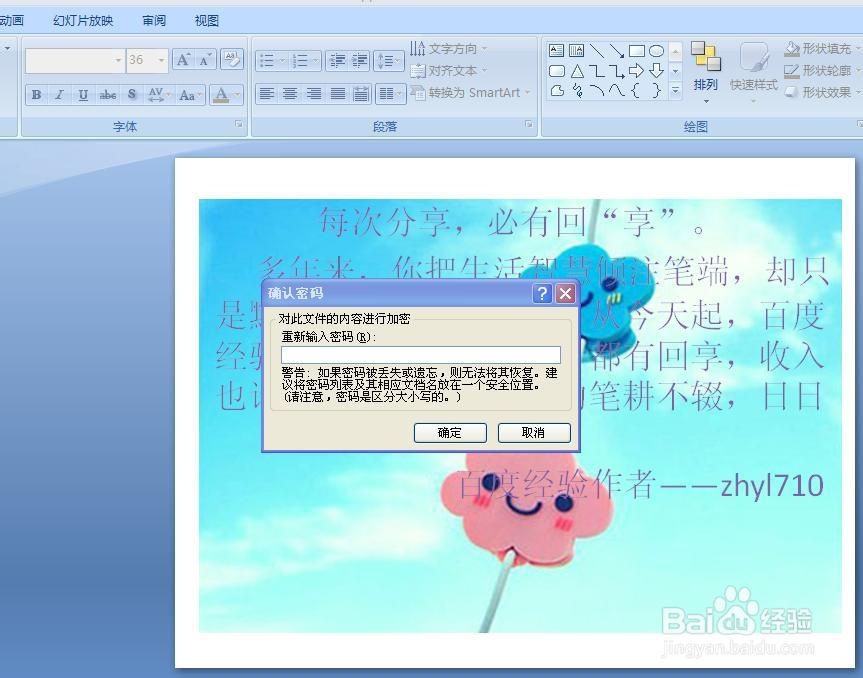Click the Text Shadow icon
Image resolution: width=863 pixels, height=678 pixels.
click(131, 94)
